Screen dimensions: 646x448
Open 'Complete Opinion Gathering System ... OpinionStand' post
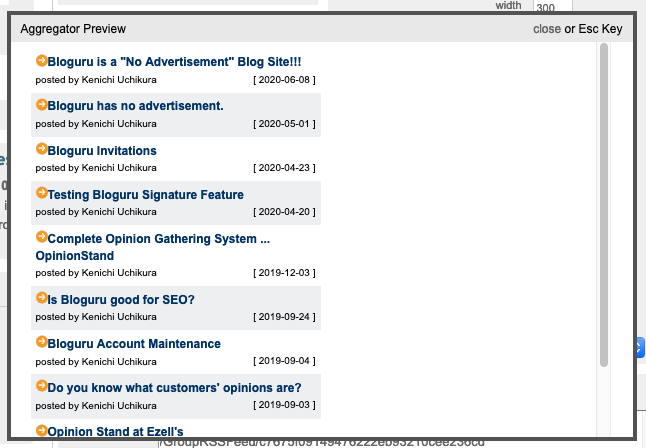(x=153, y=247)
